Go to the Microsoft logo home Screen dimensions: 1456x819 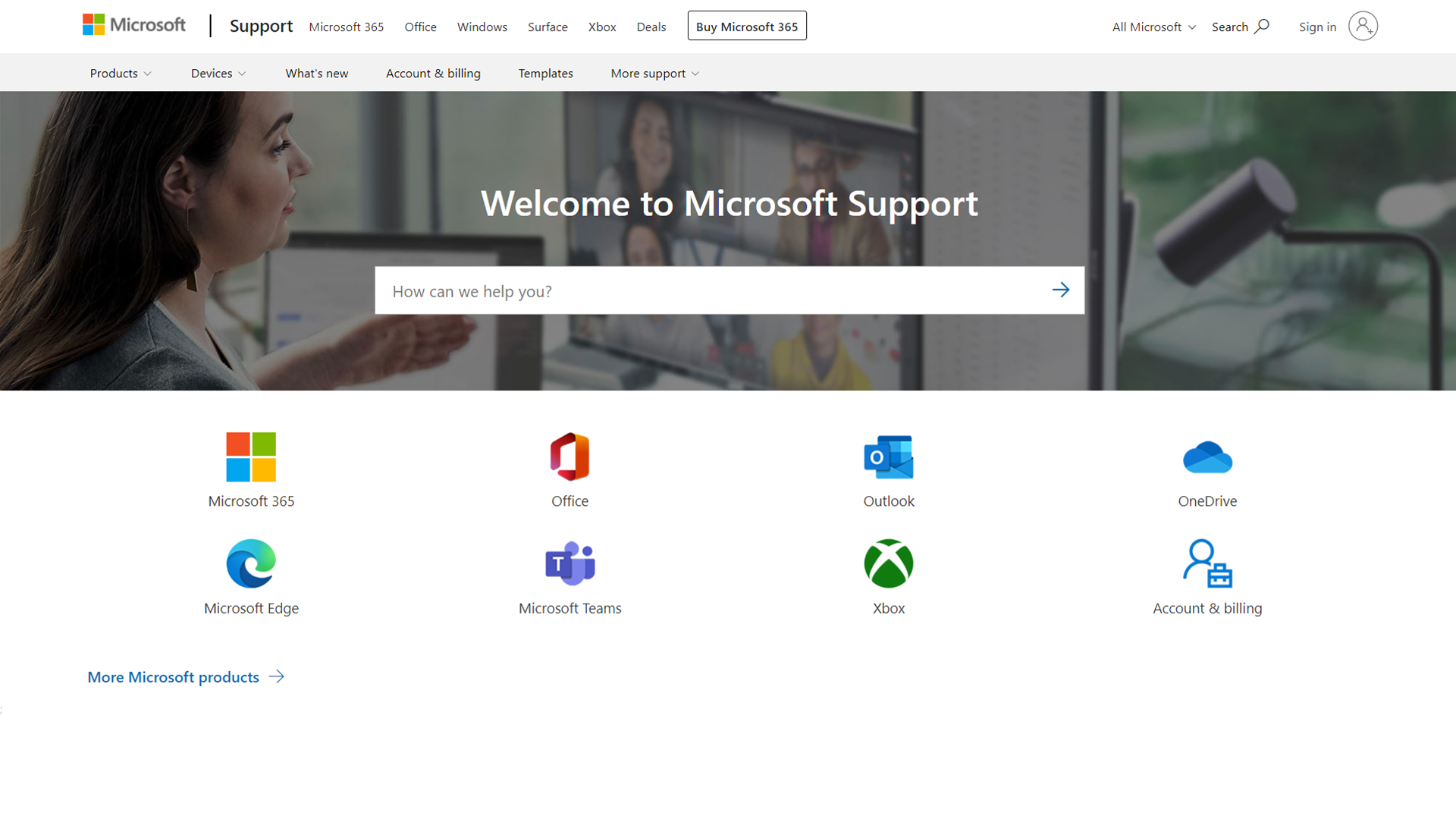(134, 25)
